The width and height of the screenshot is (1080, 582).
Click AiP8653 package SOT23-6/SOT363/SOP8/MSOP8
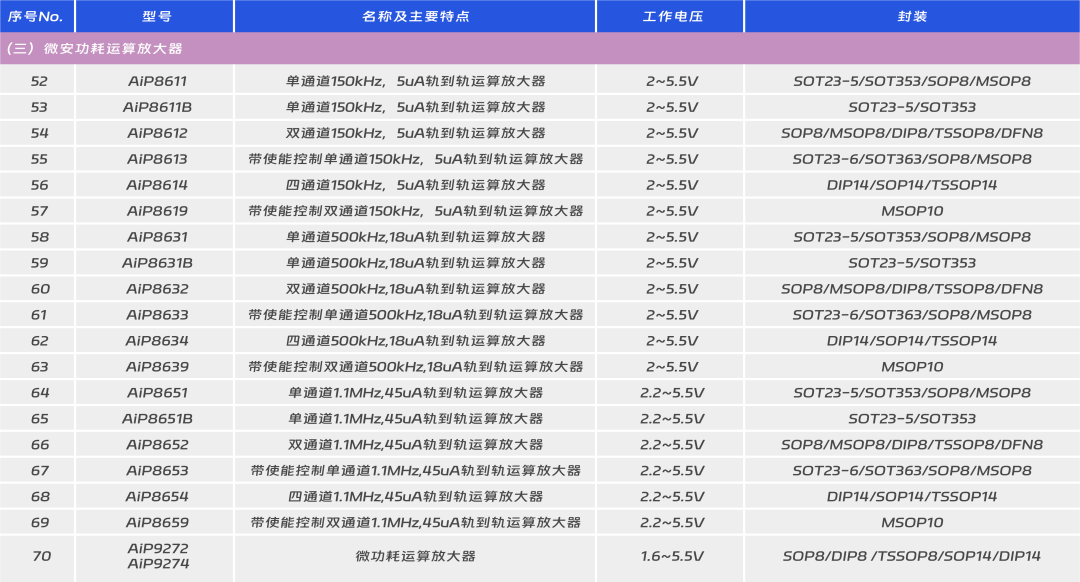[x=912, y=470]
